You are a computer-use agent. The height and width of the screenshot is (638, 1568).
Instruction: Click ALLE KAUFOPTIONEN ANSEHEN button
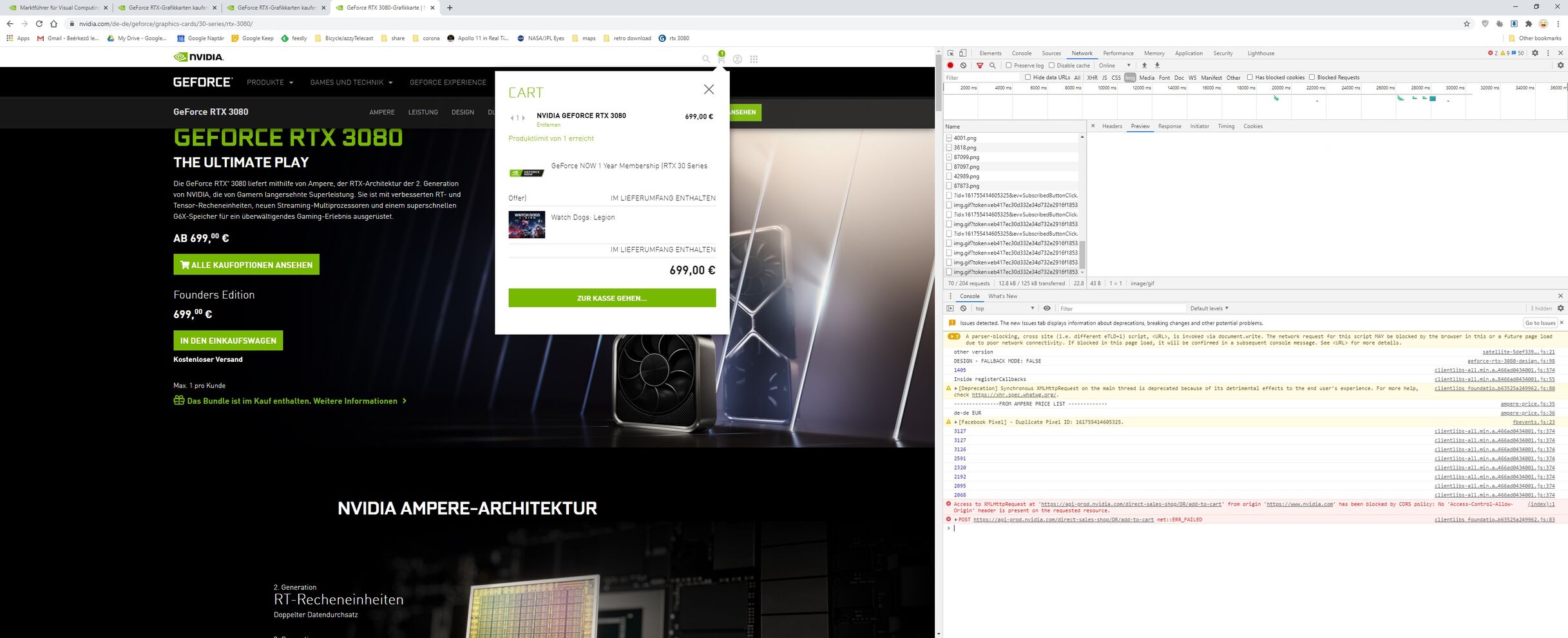246,265
